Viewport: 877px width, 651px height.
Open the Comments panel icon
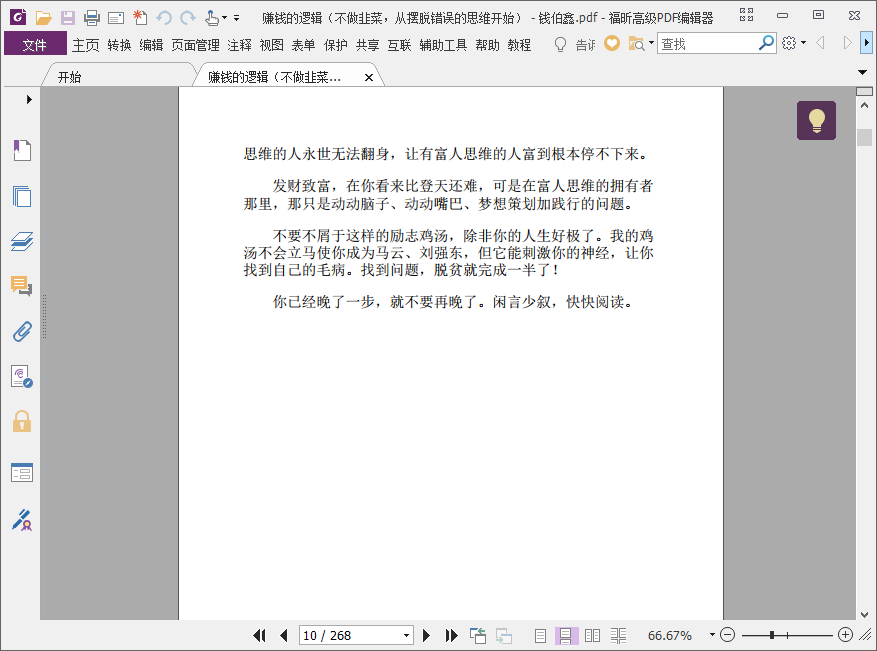[22, 286]
